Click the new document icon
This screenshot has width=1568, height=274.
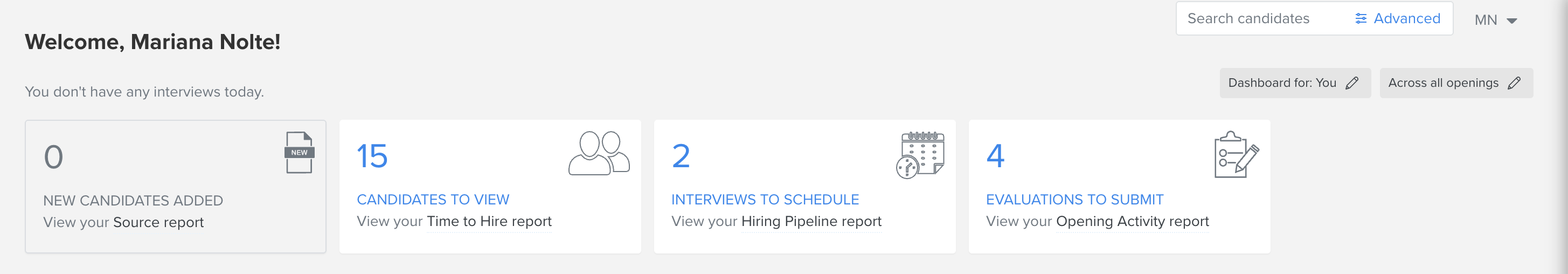299,152
